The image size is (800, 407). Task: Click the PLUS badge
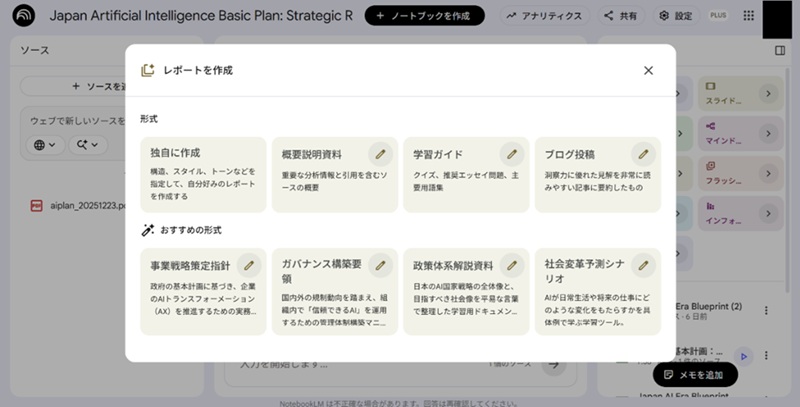point(718,15)
